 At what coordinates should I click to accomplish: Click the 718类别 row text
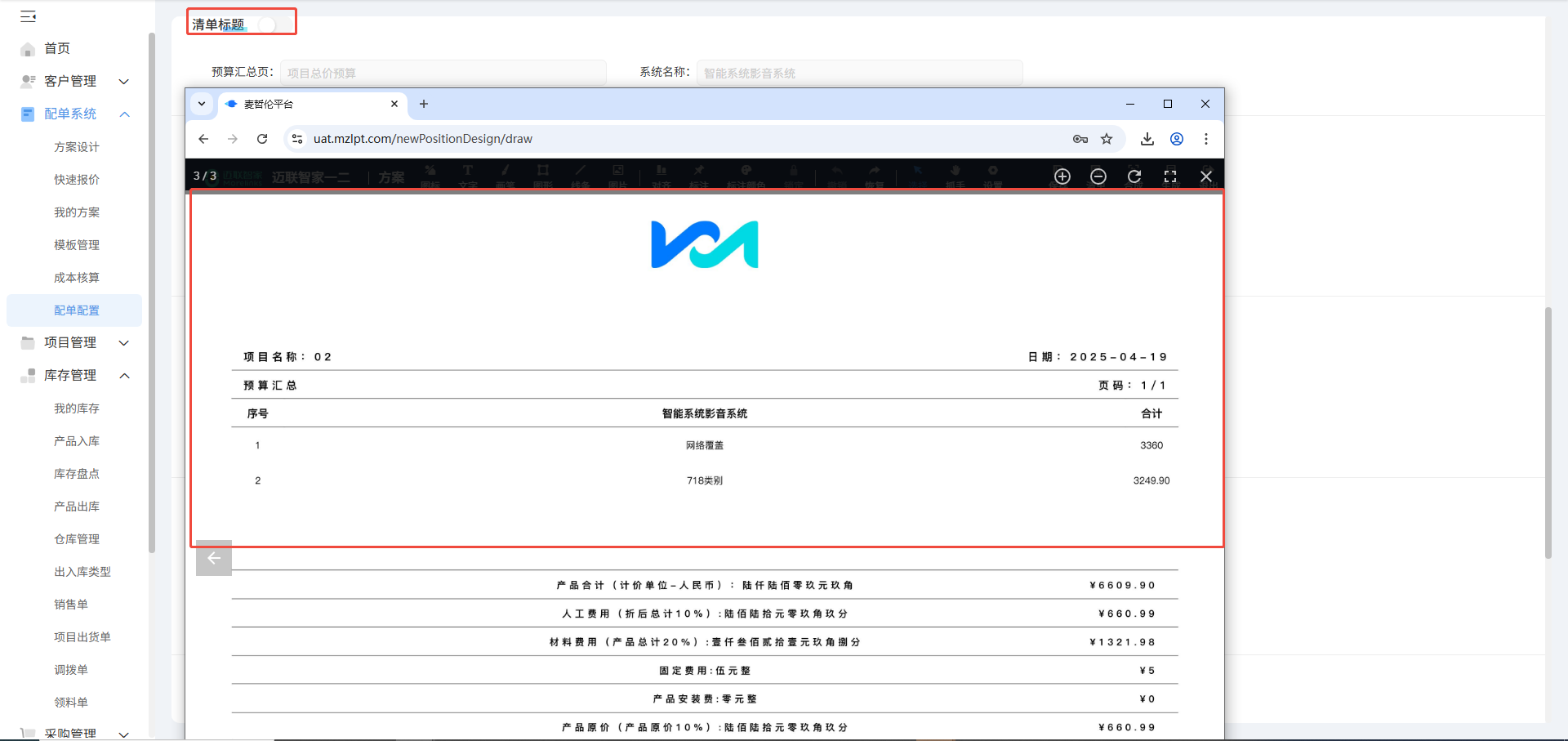705,480
